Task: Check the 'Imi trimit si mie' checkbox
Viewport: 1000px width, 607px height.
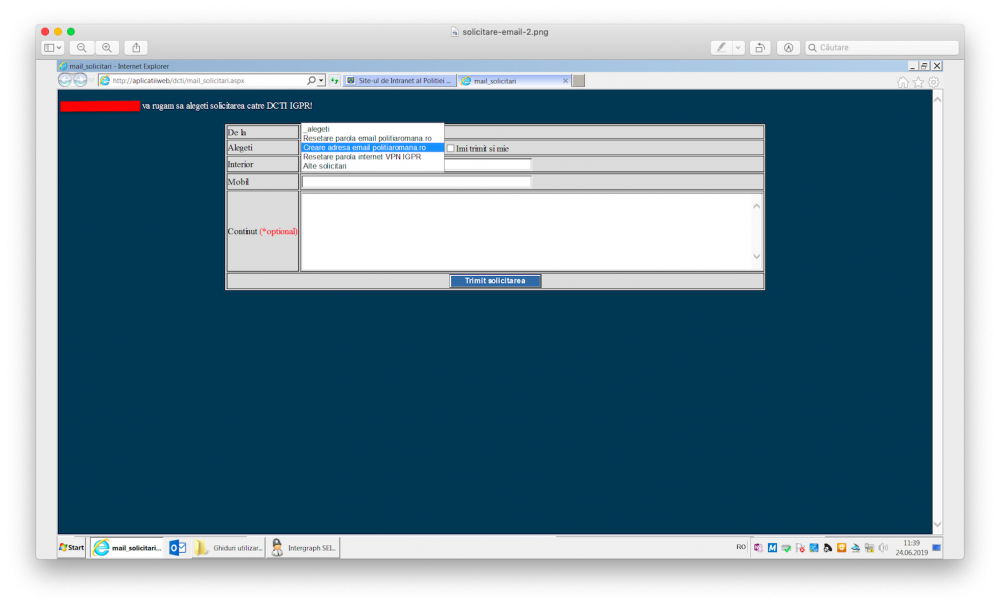Action: click(x=451, y=148)
